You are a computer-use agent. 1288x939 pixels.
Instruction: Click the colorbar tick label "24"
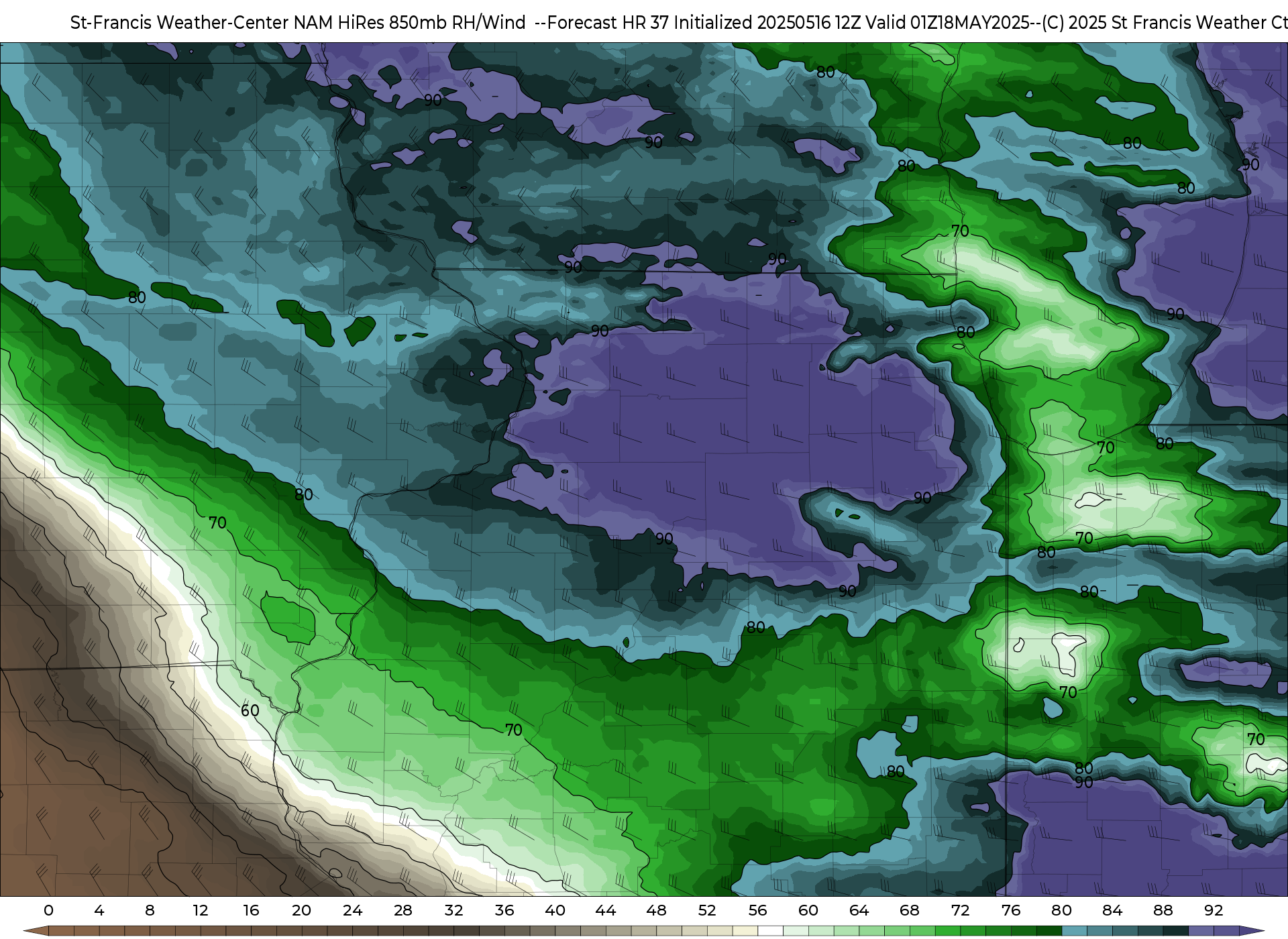pyautogui.click(x=352, y=910)
